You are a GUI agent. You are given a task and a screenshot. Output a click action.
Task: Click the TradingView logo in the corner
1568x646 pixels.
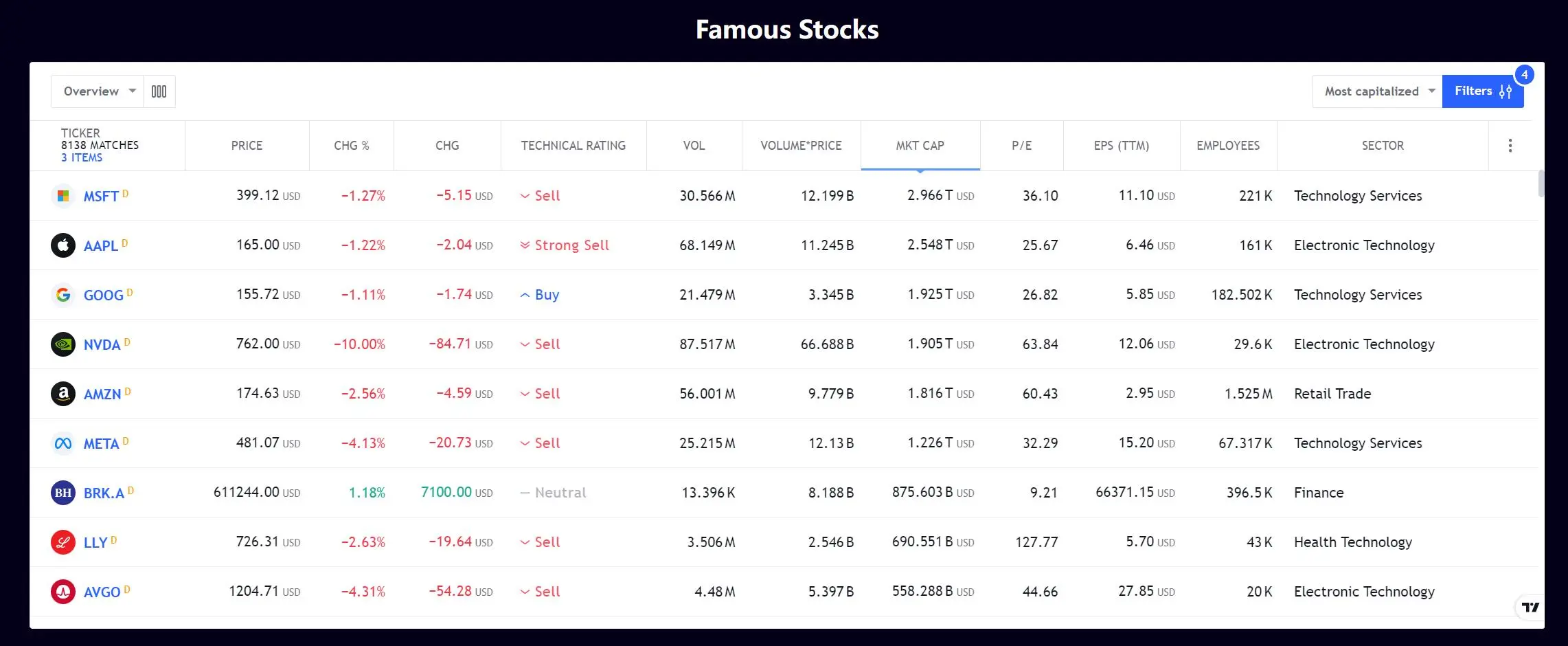[x=1530, y=607]
